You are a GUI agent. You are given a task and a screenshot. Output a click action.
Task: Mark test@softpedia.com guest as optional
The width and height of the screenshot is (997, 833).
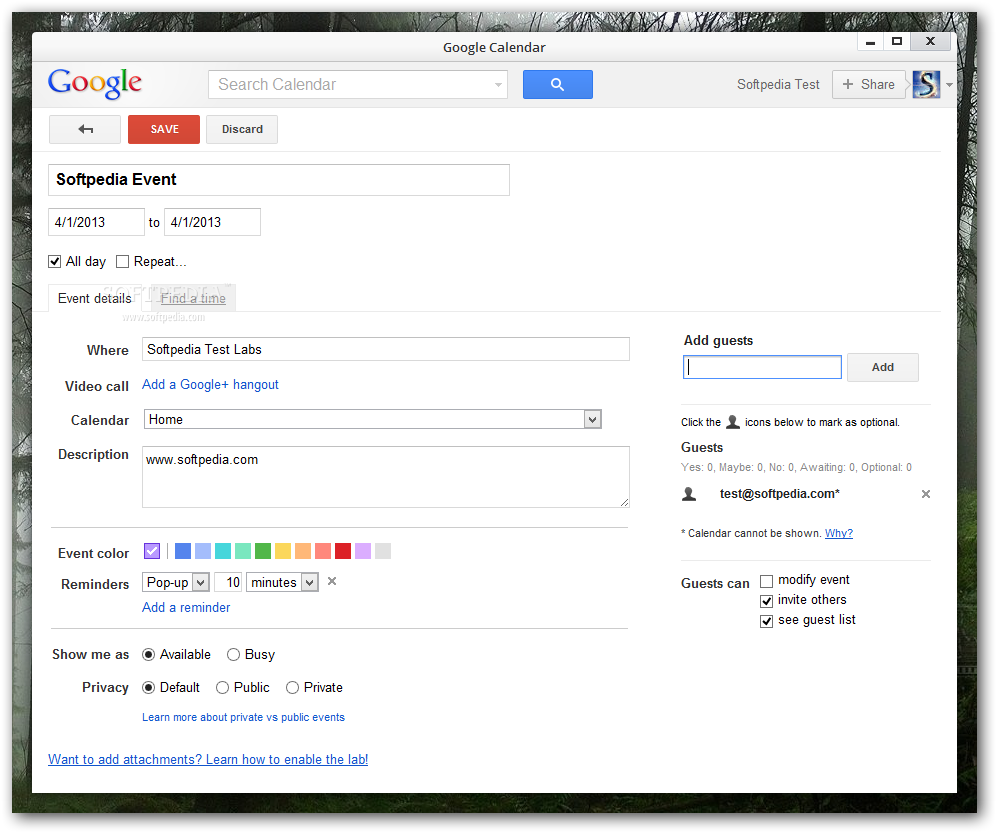coord(689,494)
